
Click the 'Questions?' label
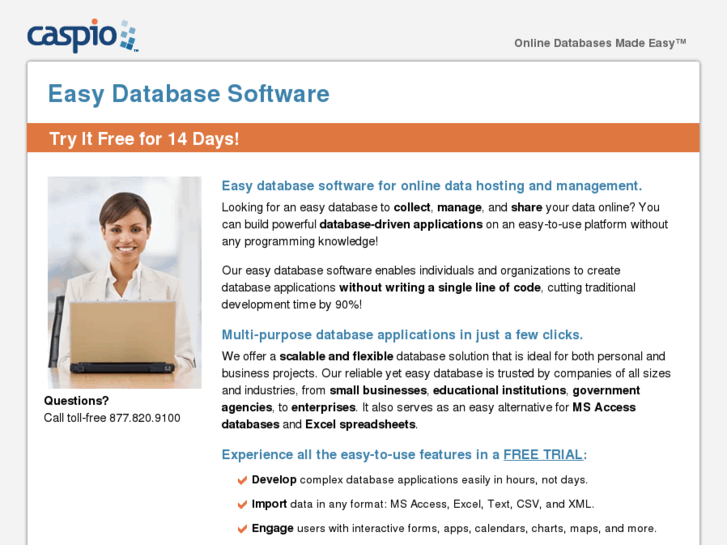77,401
